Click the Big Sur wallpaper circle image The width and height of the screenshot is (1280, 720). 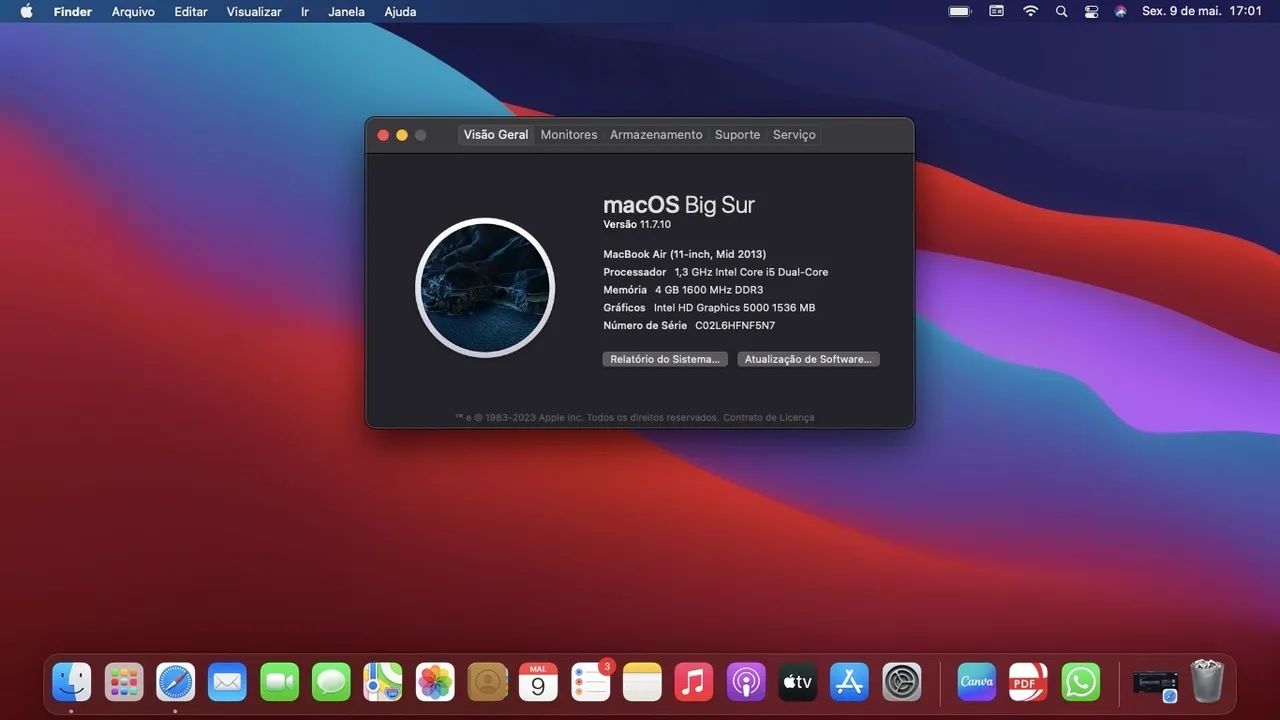[485, 288]
